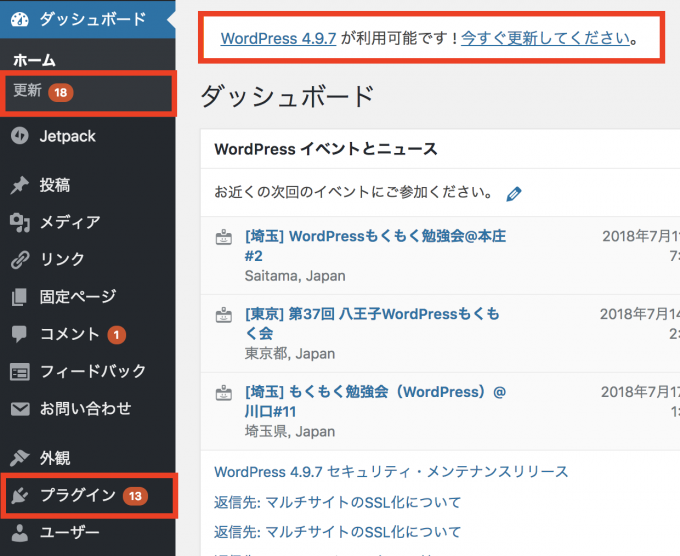The width and height of the screenshot is (680, 556).
Task: Open the コメント menu
Action: [x=88, y=334]
